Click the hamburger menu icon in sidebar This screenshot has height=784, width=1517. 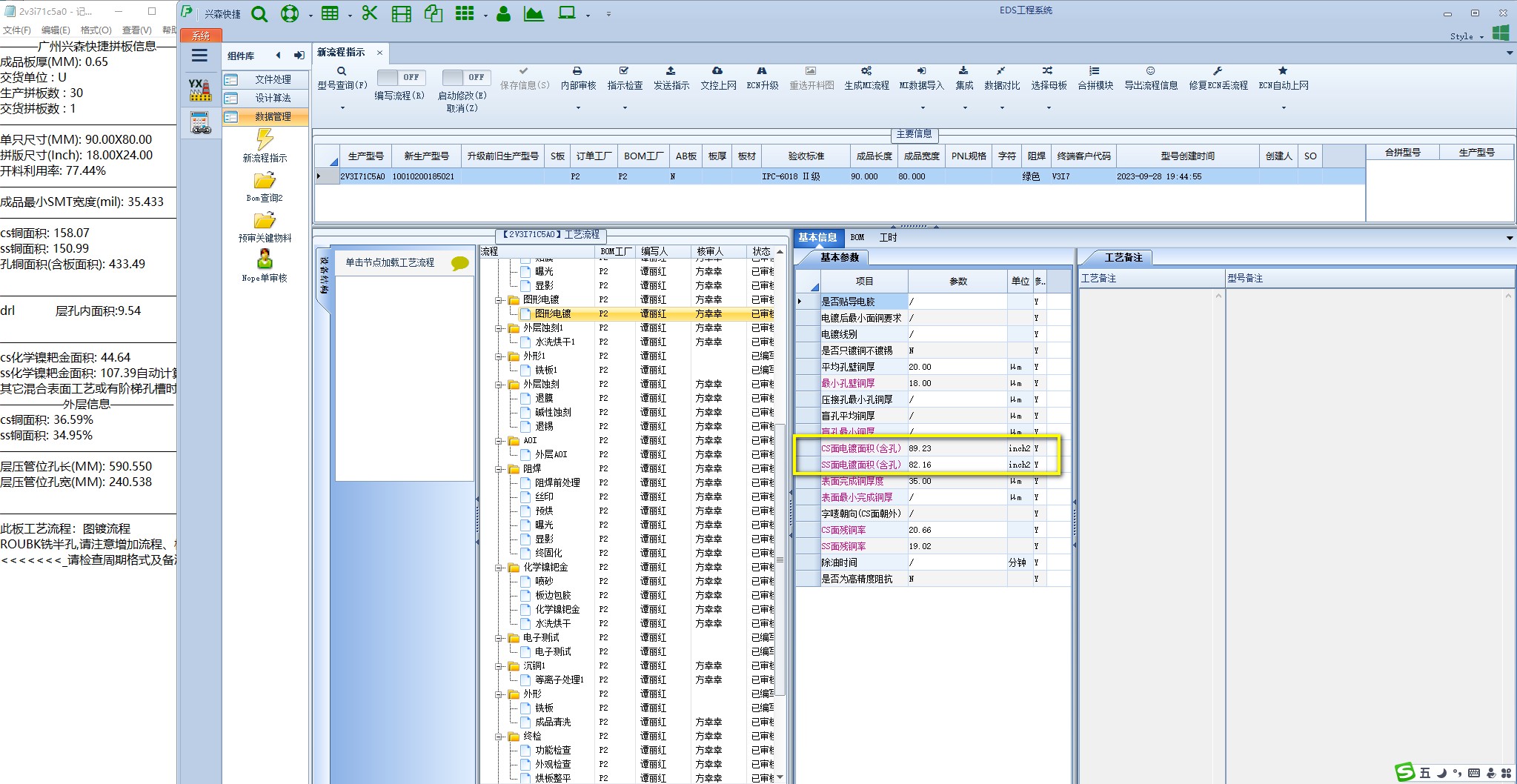click(199, 56)
